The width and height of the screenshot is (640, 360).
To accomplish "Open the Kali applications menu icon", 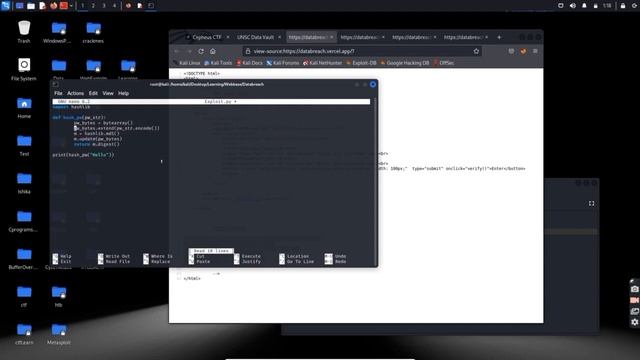I will tap(5, 5).
